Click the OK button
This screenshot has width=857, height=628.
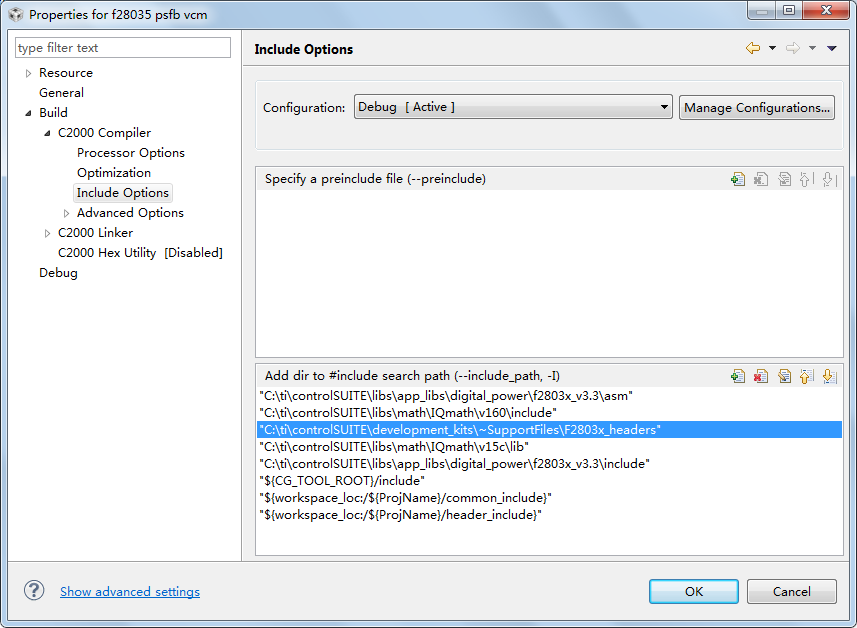tap(693, 591)
